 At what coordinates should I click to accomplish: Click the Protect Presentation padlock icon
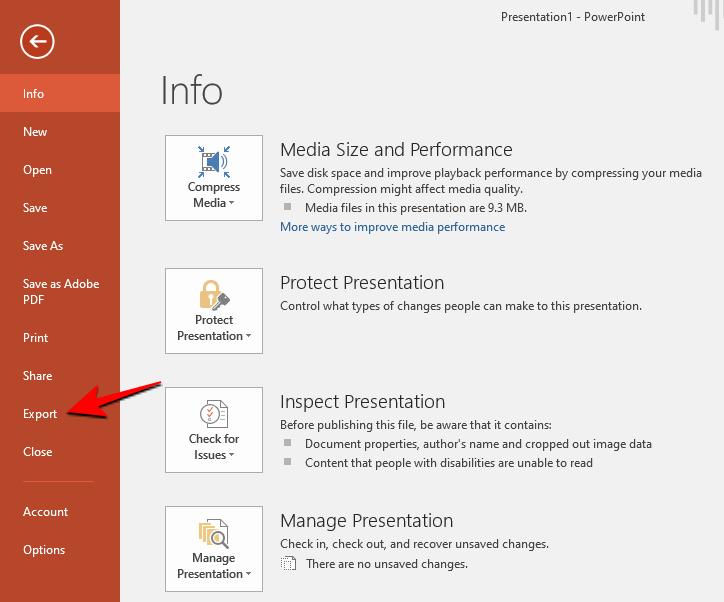coord(214,294)
